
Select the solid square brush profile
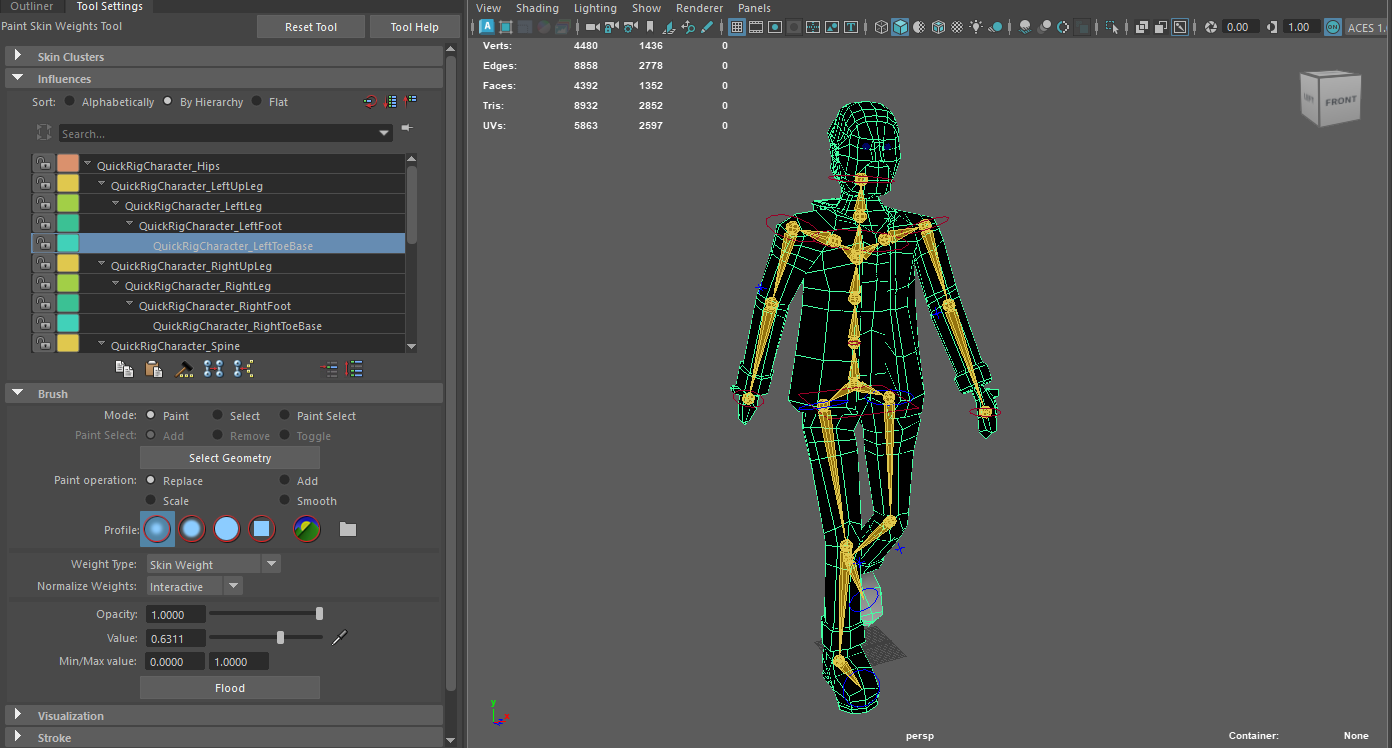point(261,529)
